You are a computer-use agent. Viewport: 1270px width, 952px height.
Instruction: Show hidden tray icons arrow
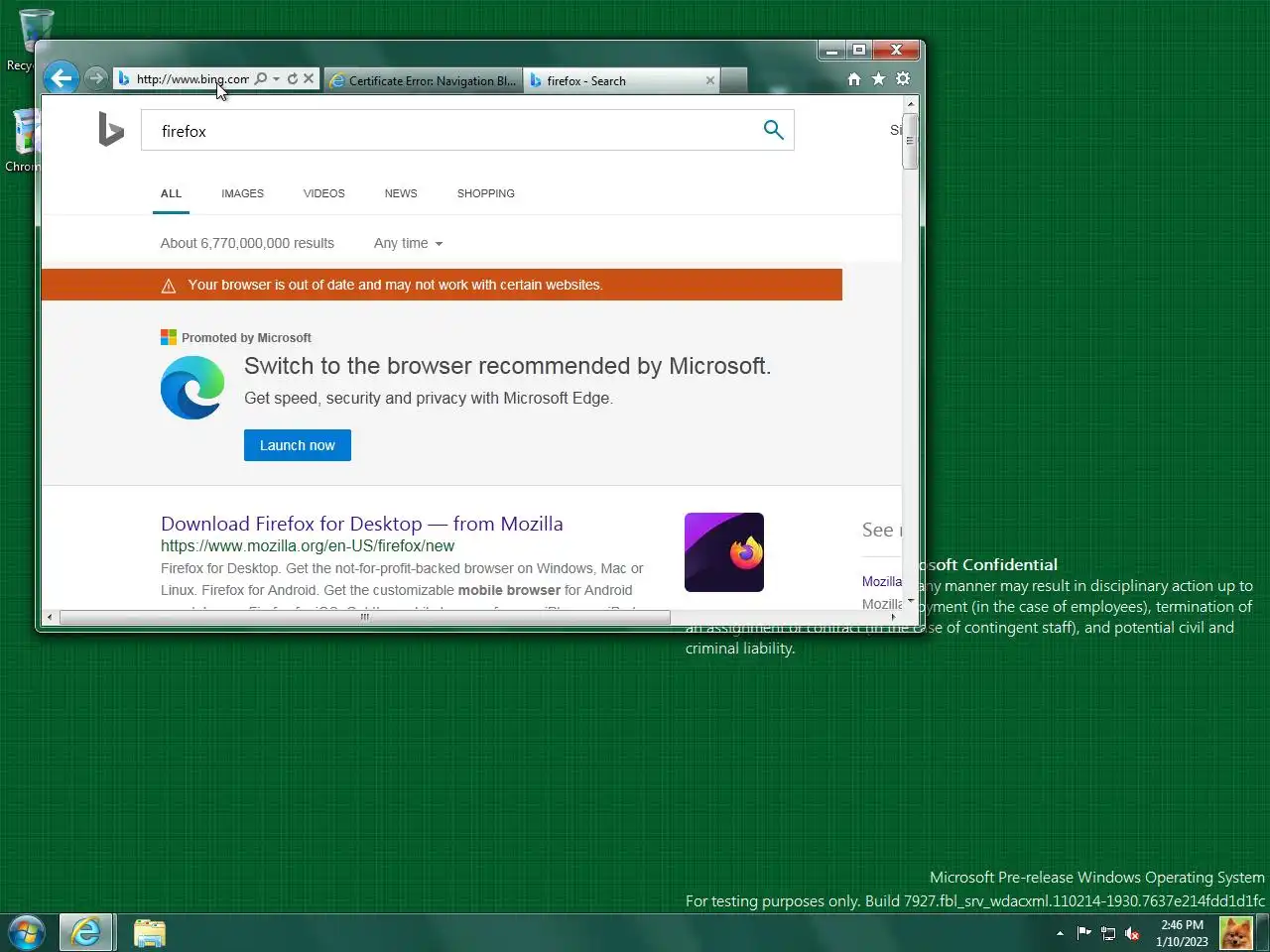tap(1060, 933)
